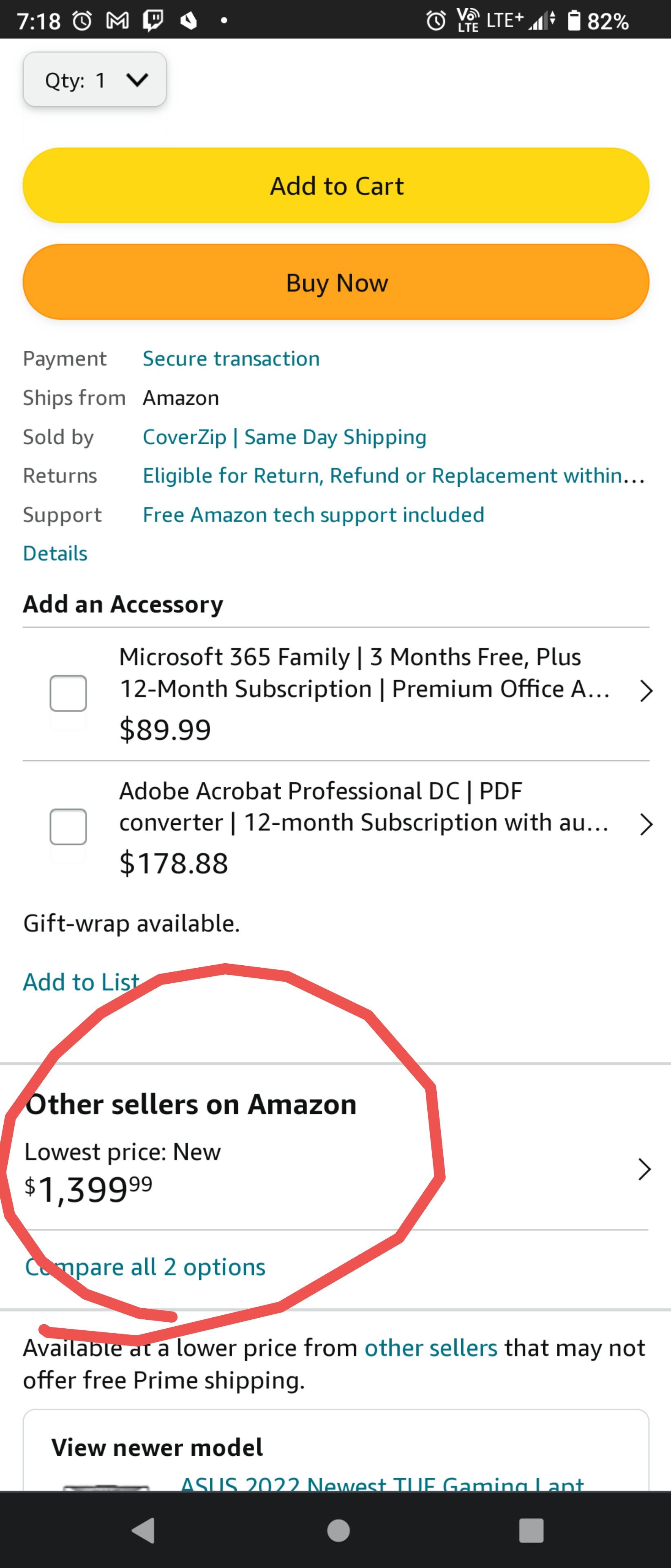Open the return eligibility policy link
Image resolution: width=671 pixels, height=1568 pixels.
click(393, 475)
